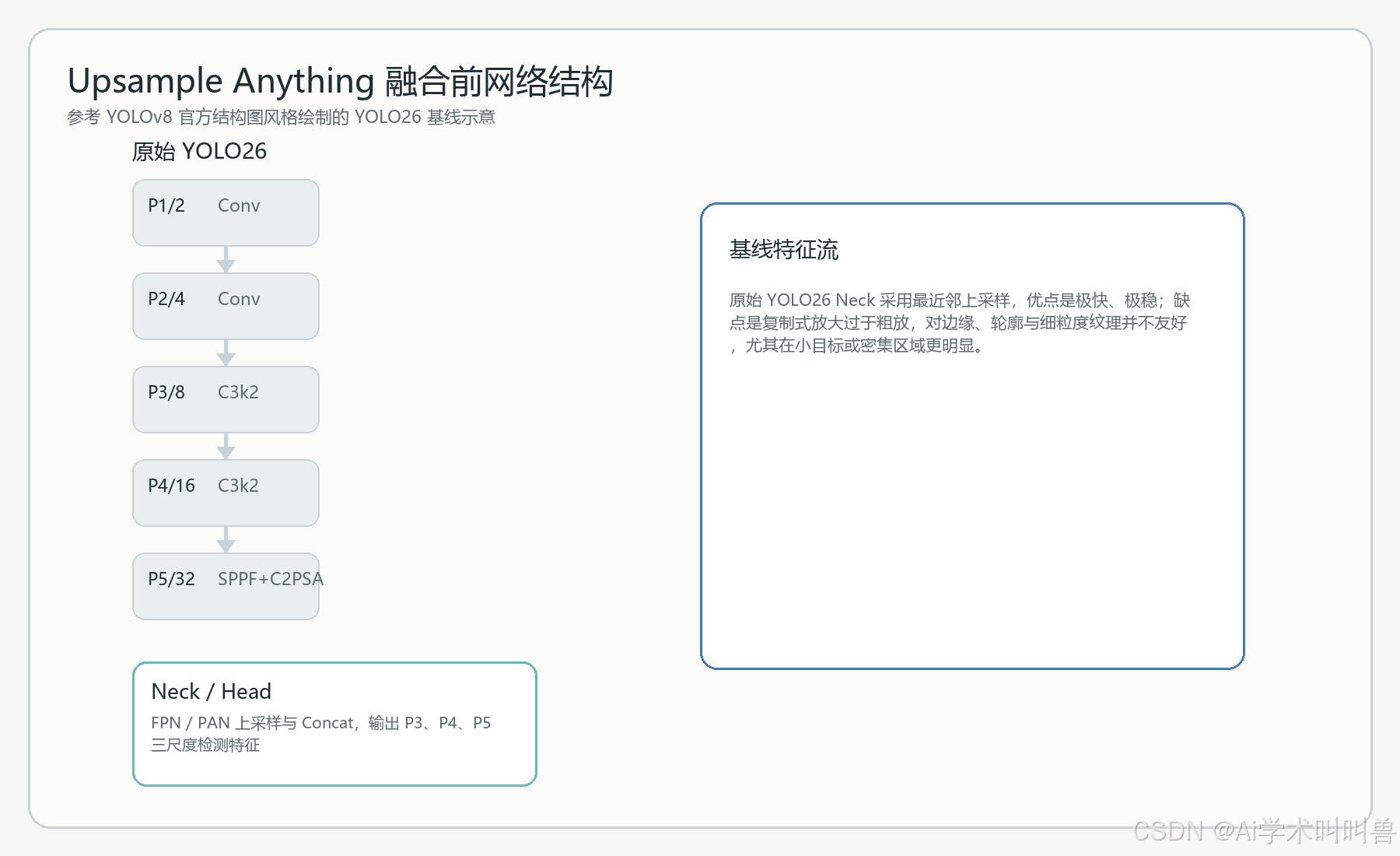This screenshot has height=856, width=1400.
Task: Click the P5/32 SPPF+C2PSA block
Action: point(226,586)
